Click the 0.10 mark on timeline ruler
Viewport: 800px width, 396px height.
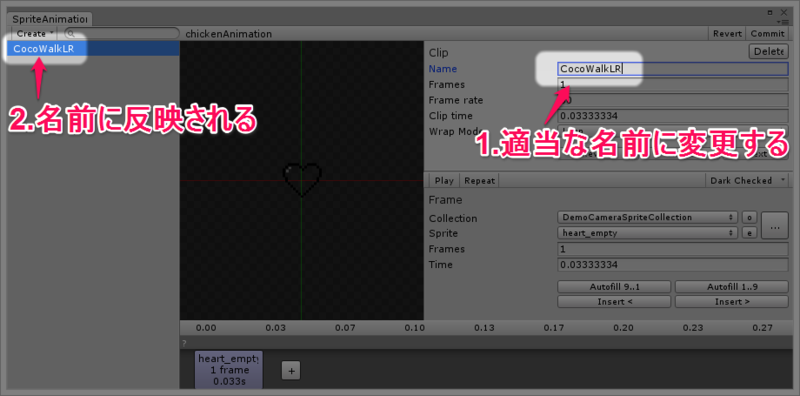tap(414, 328)
